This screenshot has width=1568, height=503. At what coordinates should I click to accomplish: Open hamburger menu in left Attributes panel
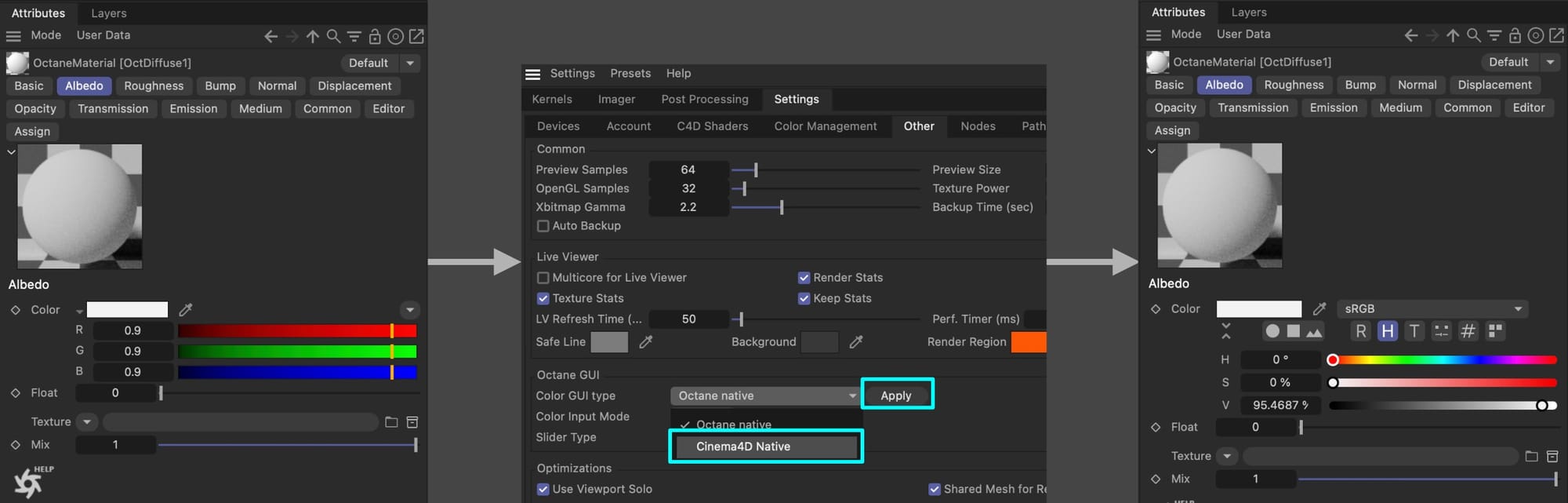tap(13, 36)
